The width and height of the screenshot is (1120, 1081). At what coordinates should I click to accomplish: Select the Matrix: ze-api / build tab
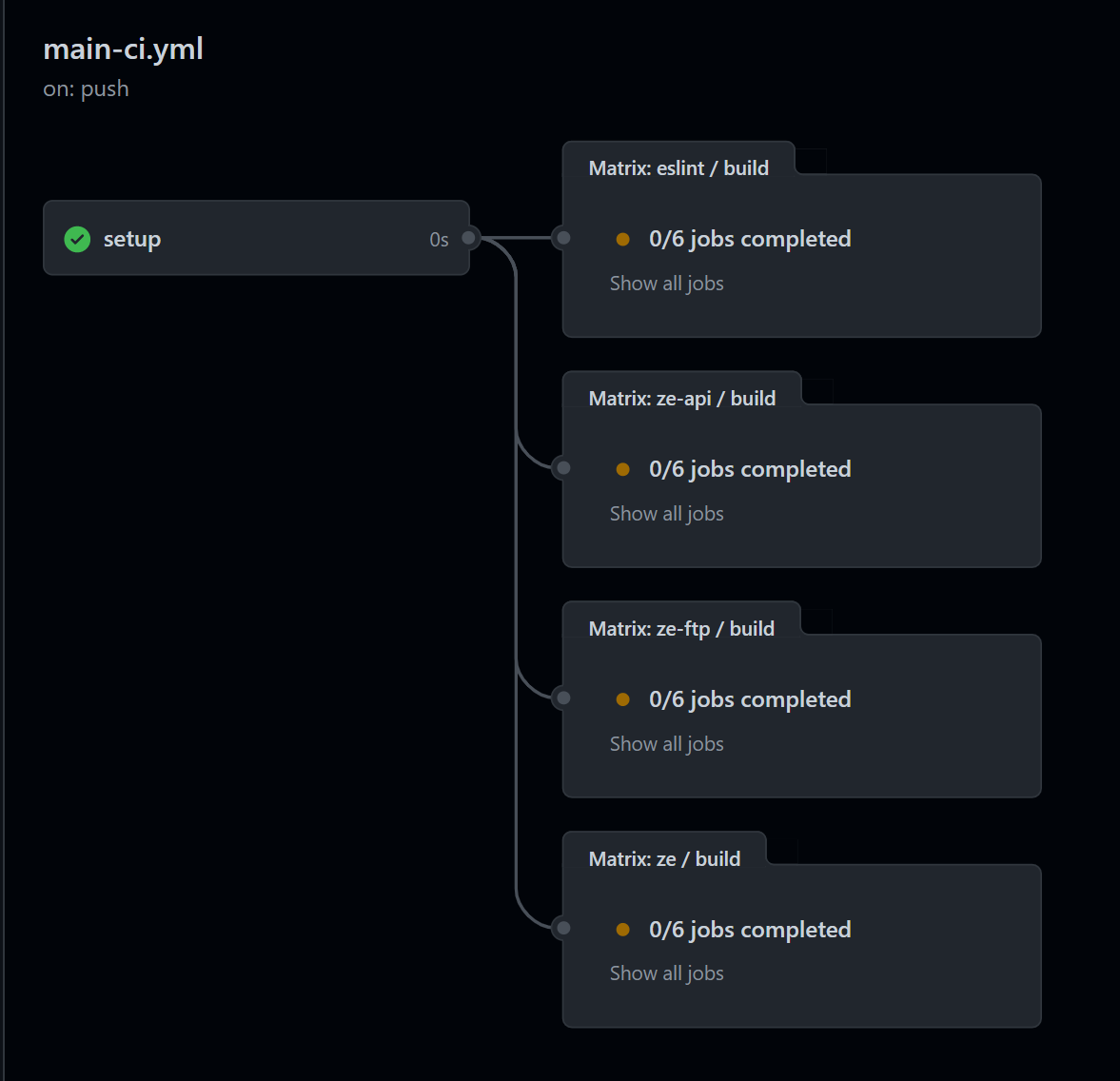coord(682,398)
